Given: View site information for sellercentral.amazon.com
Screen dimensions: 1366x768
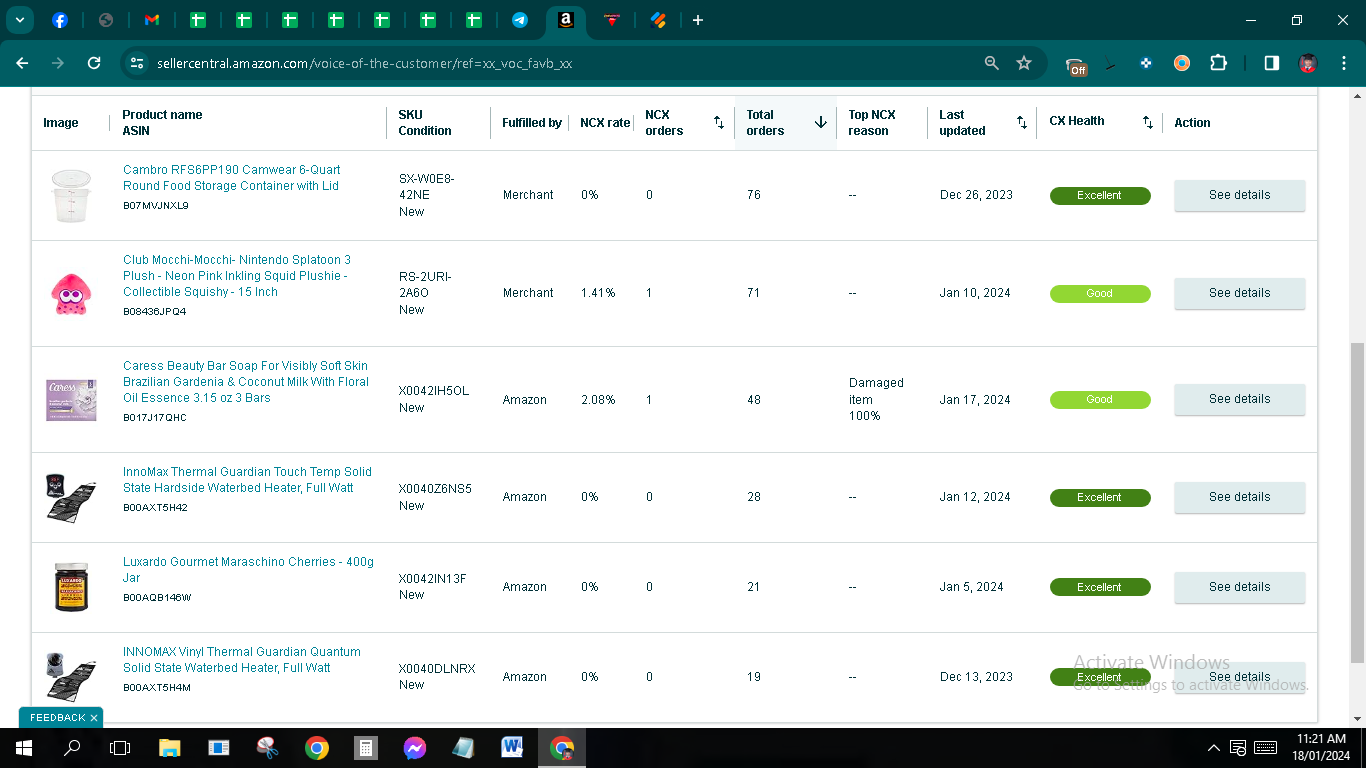Looking at the screenshot, I should pos(137,63).
